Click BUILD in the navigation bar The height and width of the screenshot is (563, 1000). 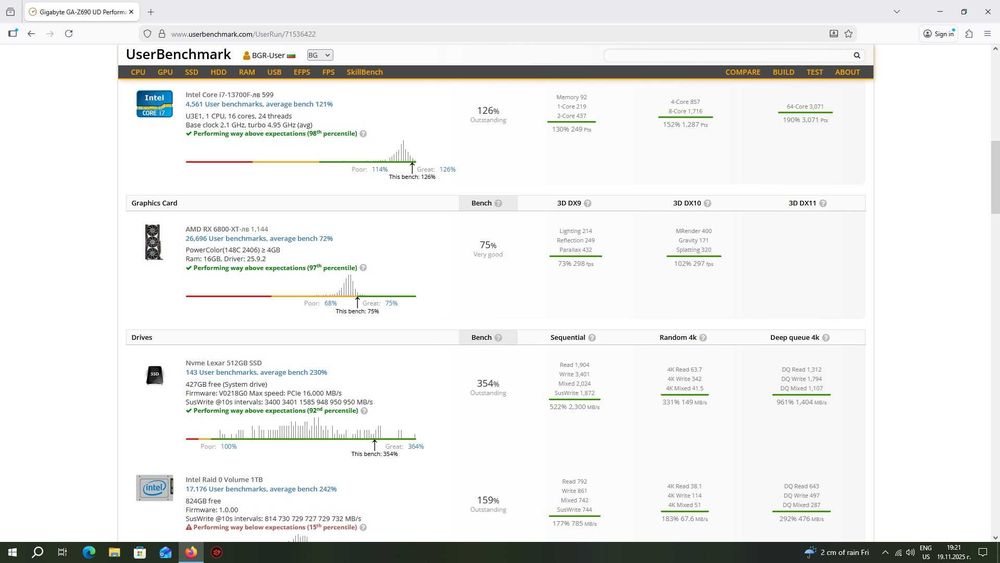pos(783,72)
